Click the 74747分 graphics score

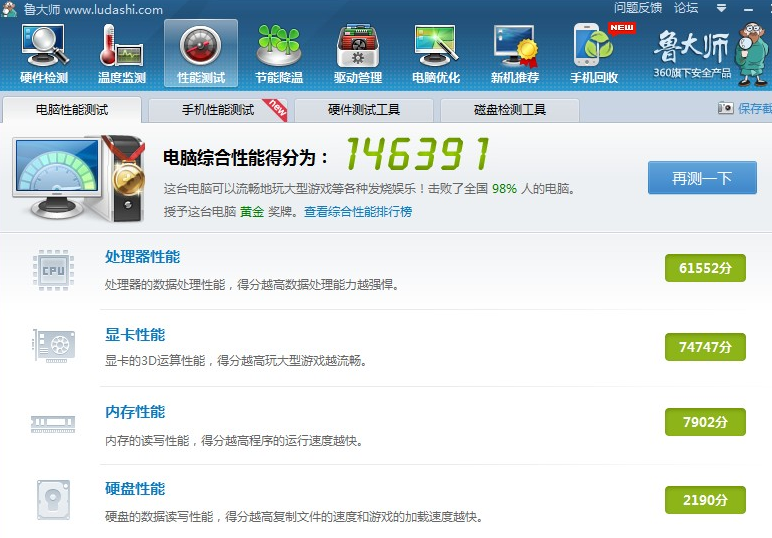tap(705, 347)
